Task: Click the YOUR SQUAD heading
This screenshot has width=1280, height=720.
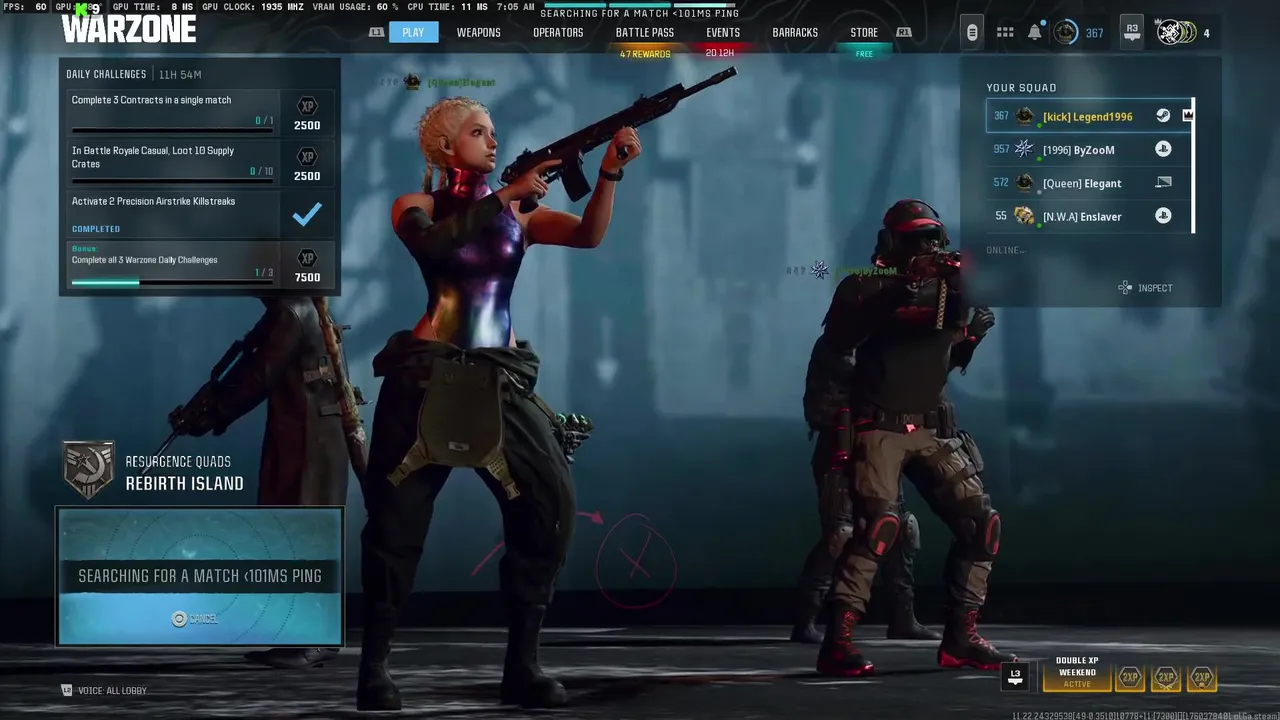Action: pos(1021,88)
